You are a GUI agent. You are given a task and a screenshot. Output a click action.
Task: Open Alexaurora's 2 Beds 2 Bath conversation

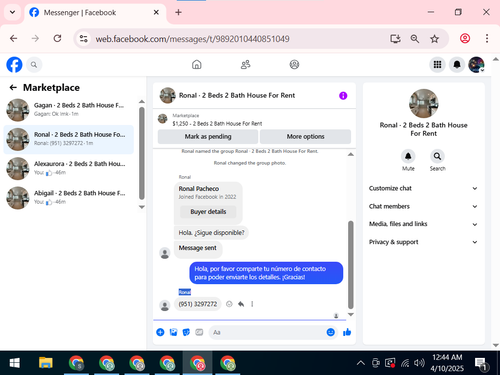point(69,169)
